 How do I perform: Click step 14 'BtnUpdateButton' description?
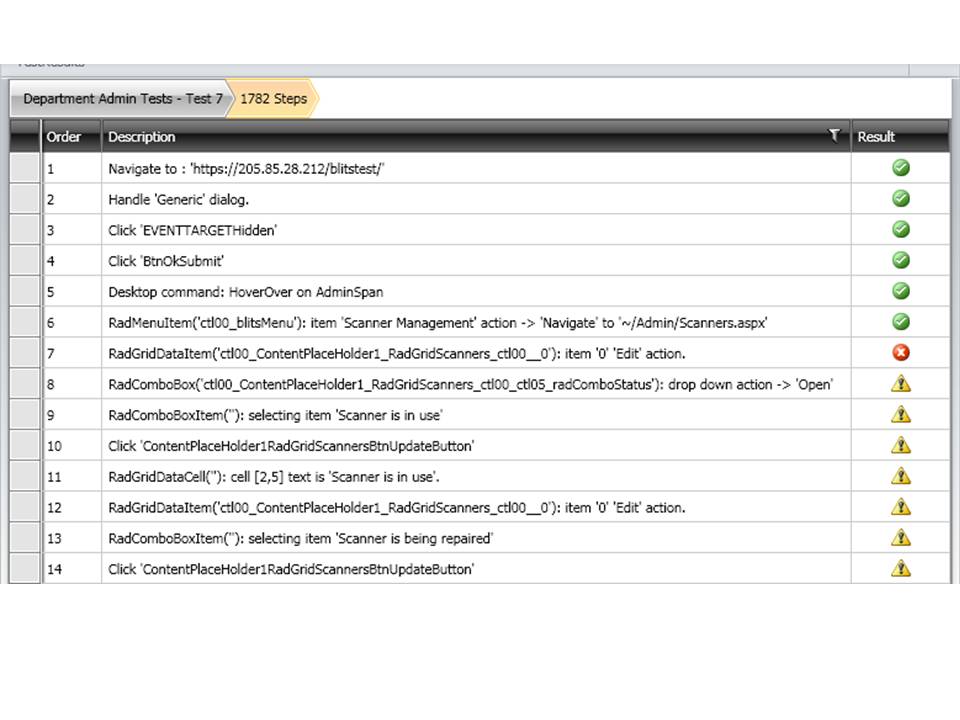point(291,569)
